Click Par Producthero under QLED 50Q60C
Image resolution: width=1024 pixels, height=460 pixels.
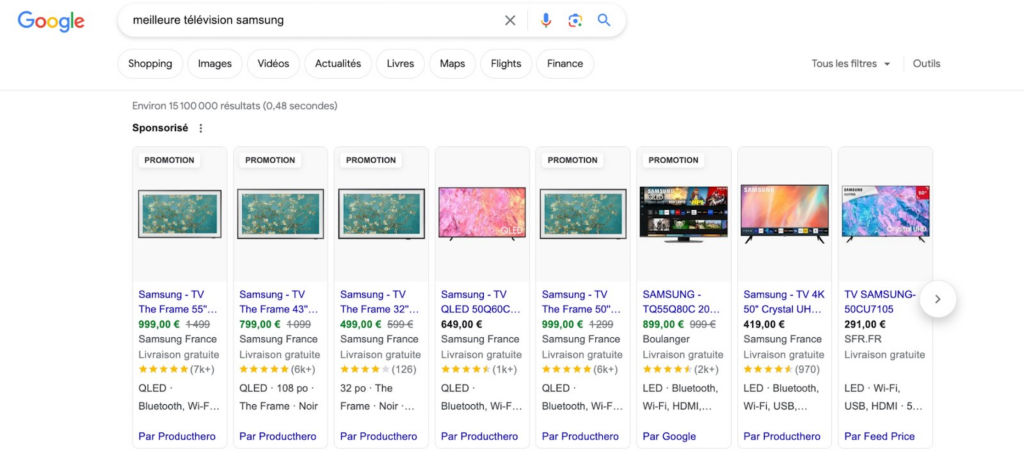click(x=479, y=436)
